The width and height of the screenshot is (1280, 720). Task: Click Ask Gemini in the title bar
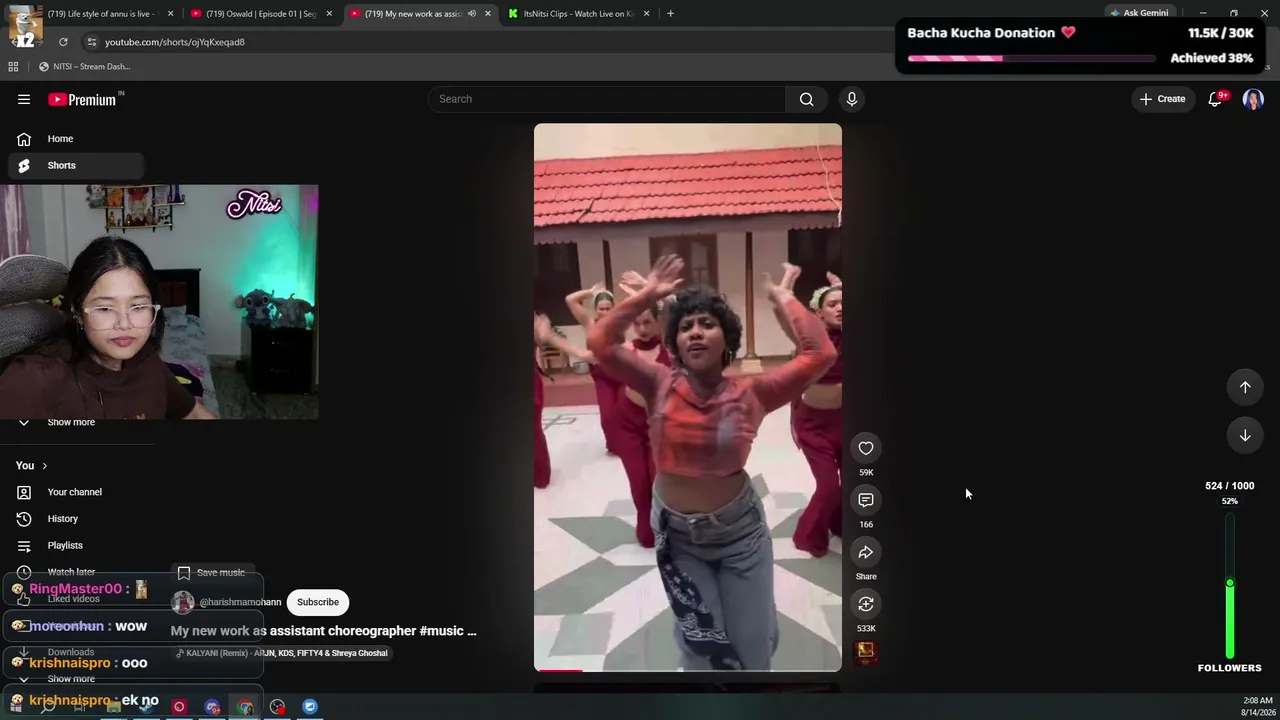click(x=1138, y=13)
